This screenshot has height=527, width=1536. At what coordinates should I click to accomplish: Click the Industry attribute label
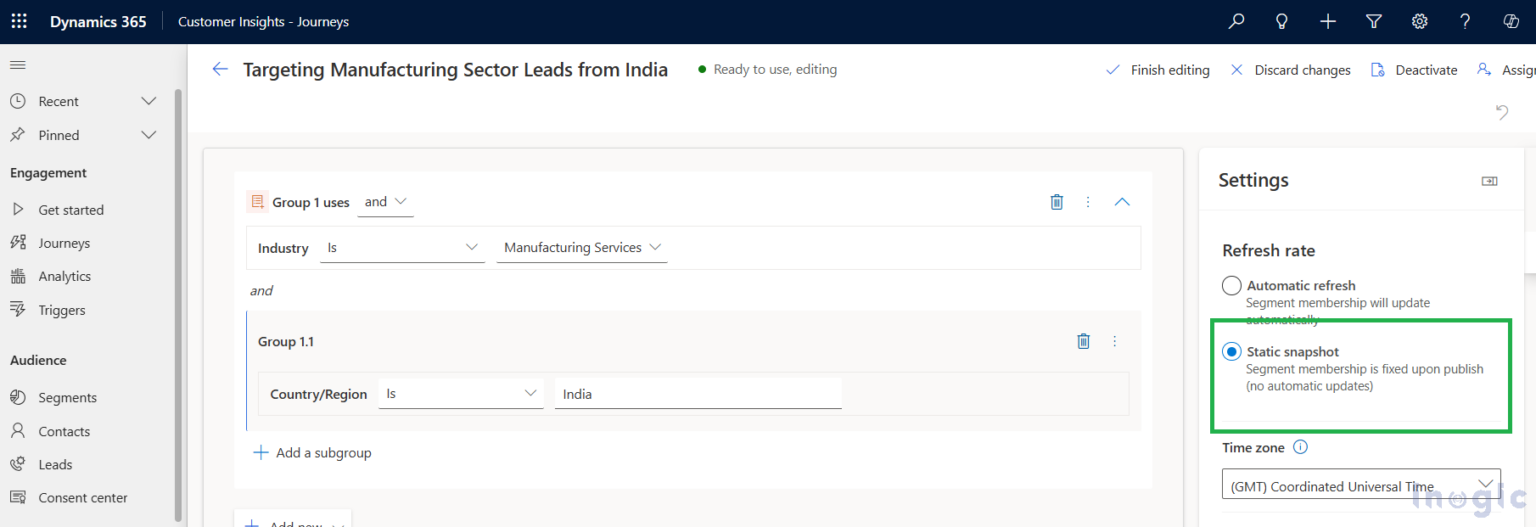click(x=283, y=248)
